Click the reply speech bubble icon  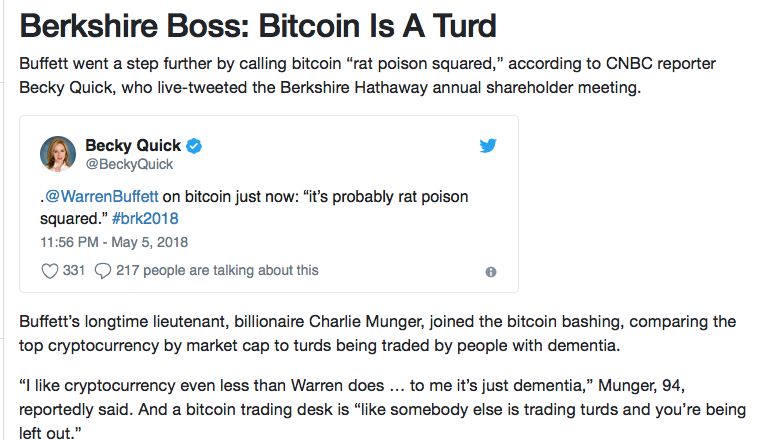pyautogui.click(x=102, y=270)
